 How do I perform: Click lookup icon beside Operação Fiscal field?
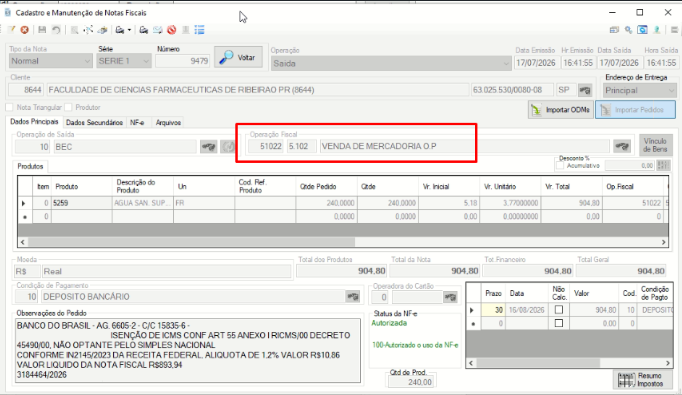click(622, 146)
